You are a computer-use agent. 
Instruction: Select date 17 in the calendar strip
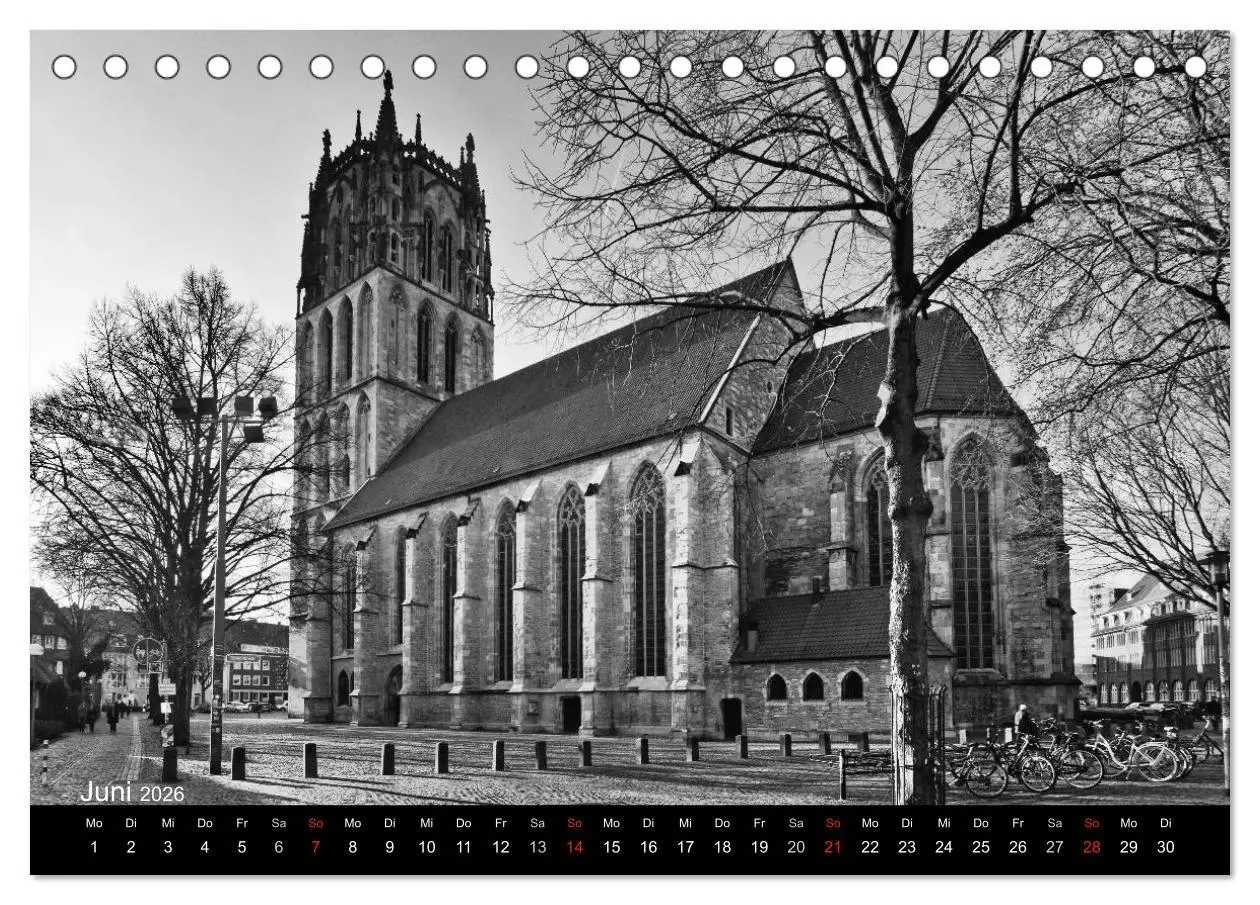coord(686,847)
